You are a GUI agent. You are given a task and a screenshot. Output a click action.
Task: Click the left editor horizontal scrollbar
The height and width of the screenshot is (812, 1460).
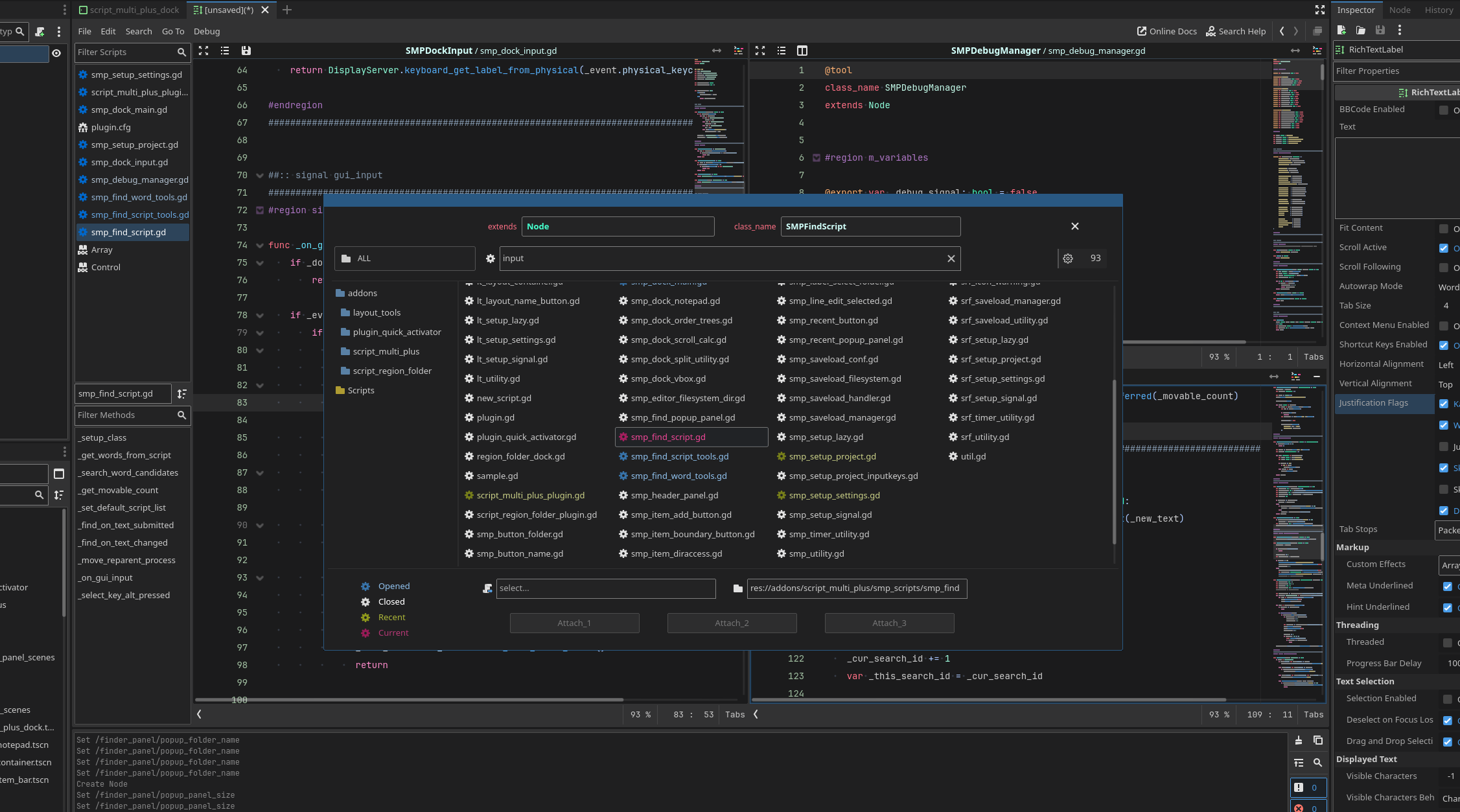[408, 700]
